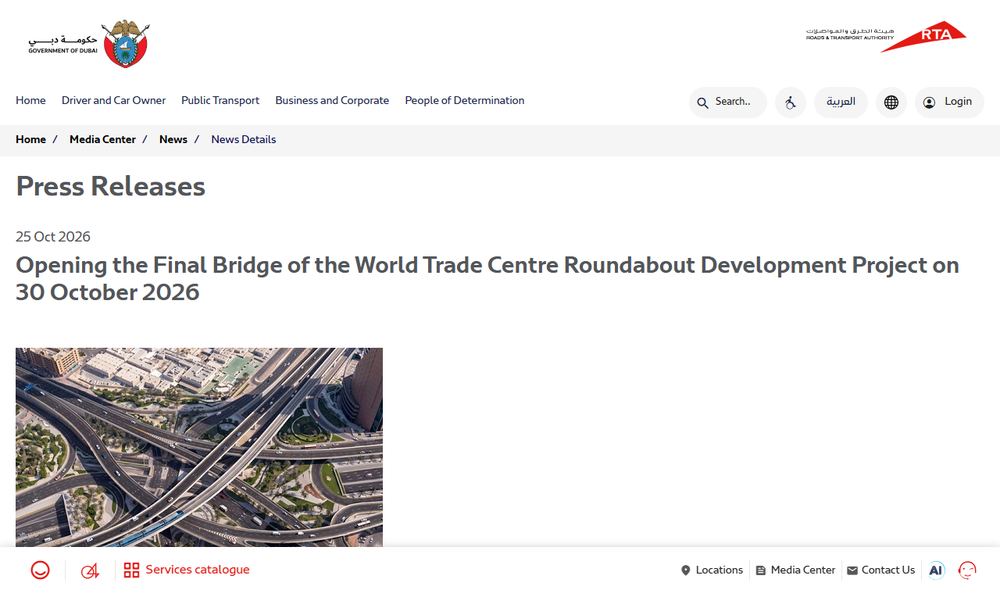This screenshot has height=594, width=1000.
Task: Open the roundabout aerial photo
Action: (199, 447)
